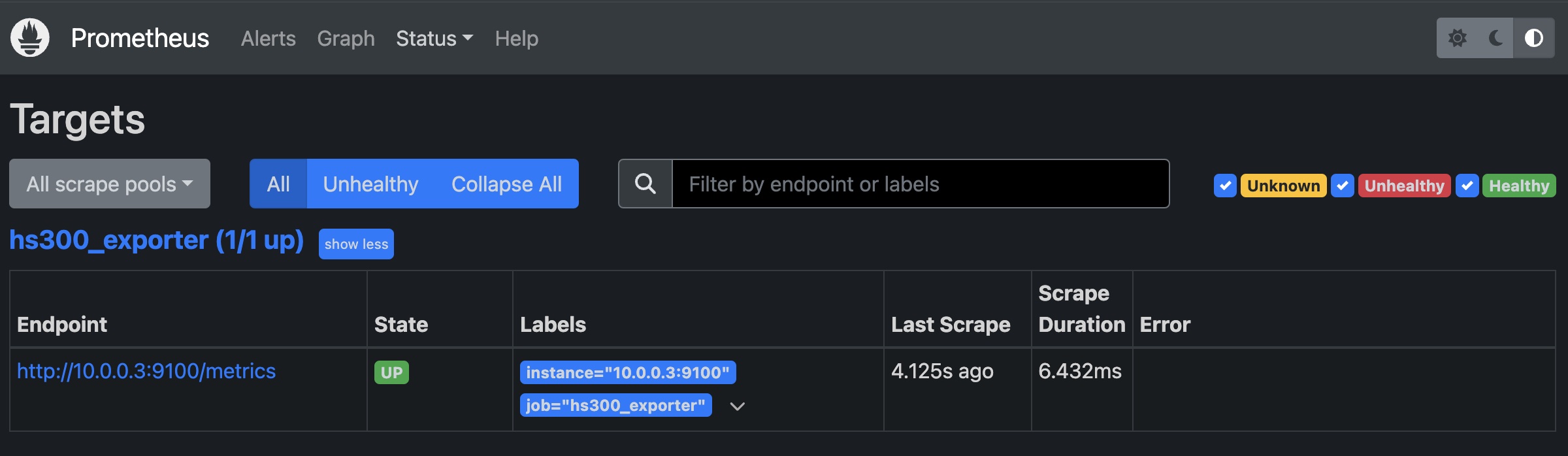Uncheck the Healthy state filter checkbox
The height and width of the screenshot is (456, 1568).
[x=1467, y=186]
